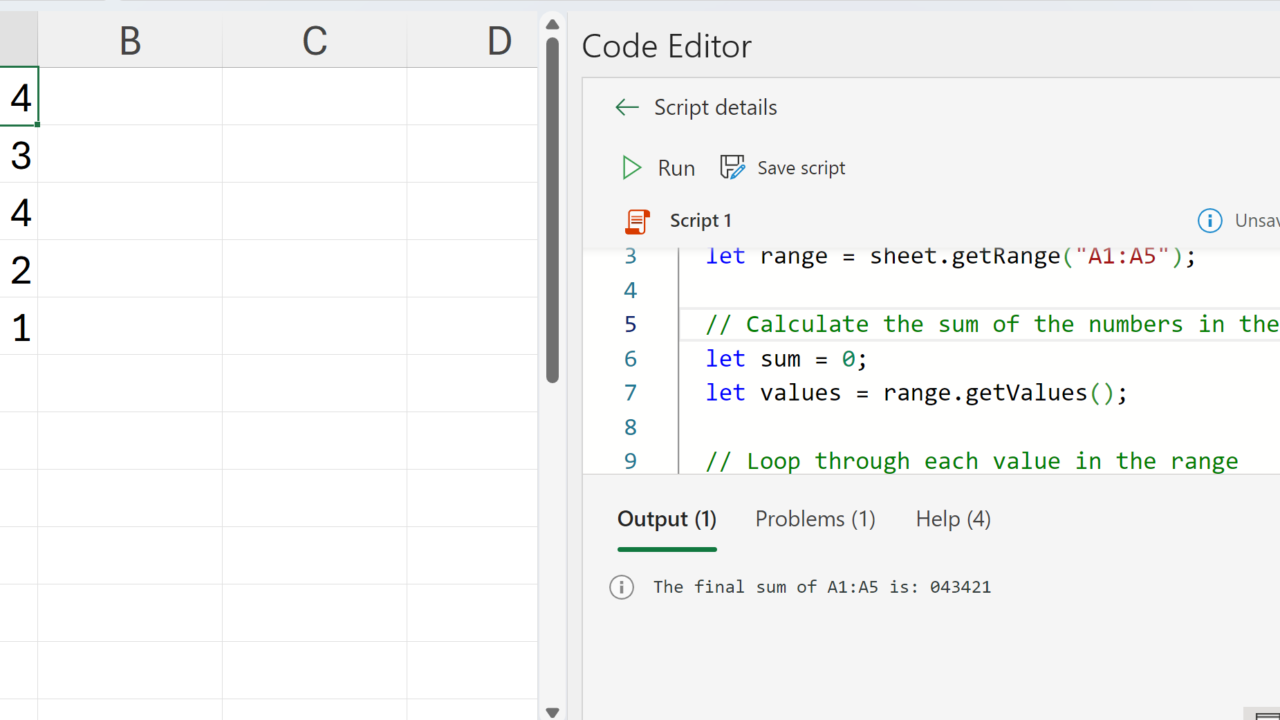This screenshot has width=1280, height=720.
Task: Click the info icon beside the output message
Action: tap(621, 587)
